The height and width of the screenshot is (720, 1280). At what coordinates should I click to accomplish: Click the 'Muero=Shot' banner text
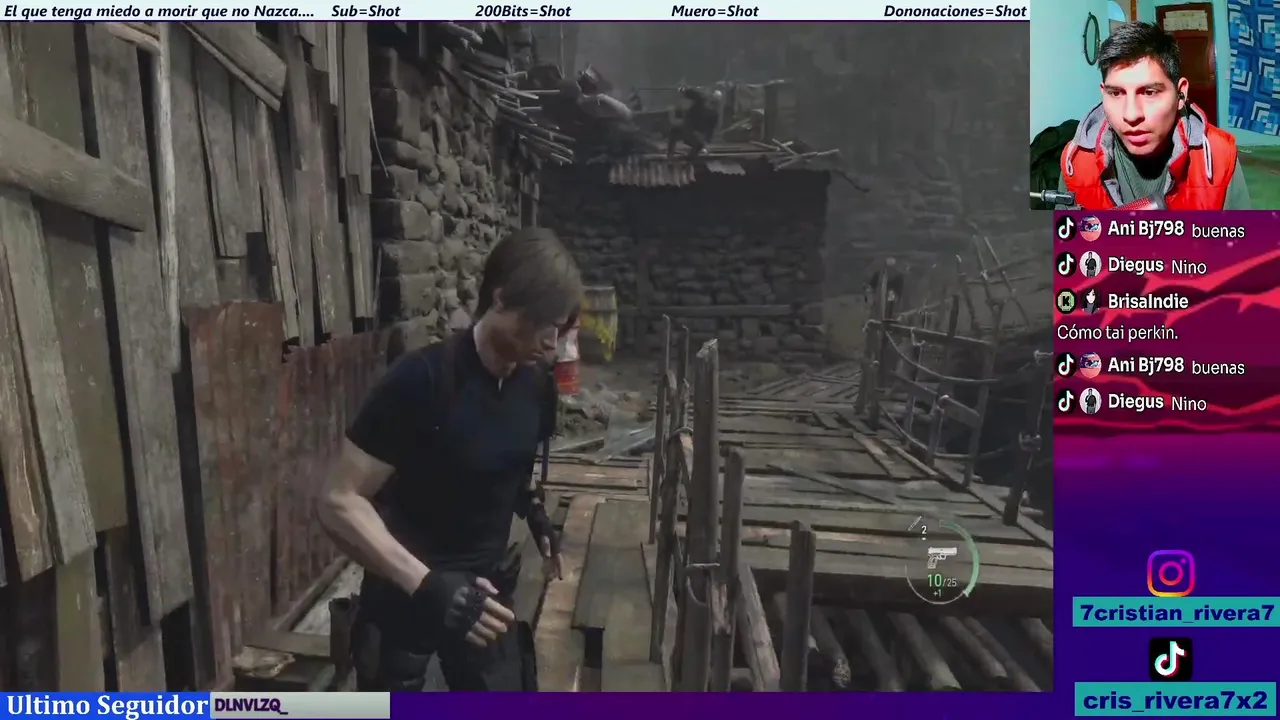(715, 11)
